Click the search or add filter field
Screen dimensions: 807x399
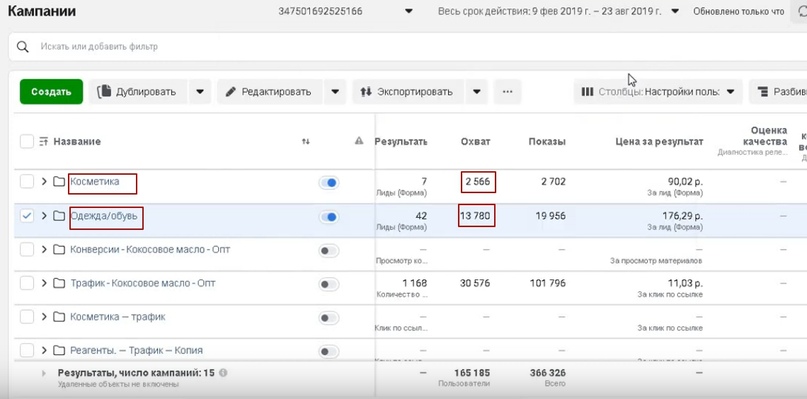pos(408,47)
